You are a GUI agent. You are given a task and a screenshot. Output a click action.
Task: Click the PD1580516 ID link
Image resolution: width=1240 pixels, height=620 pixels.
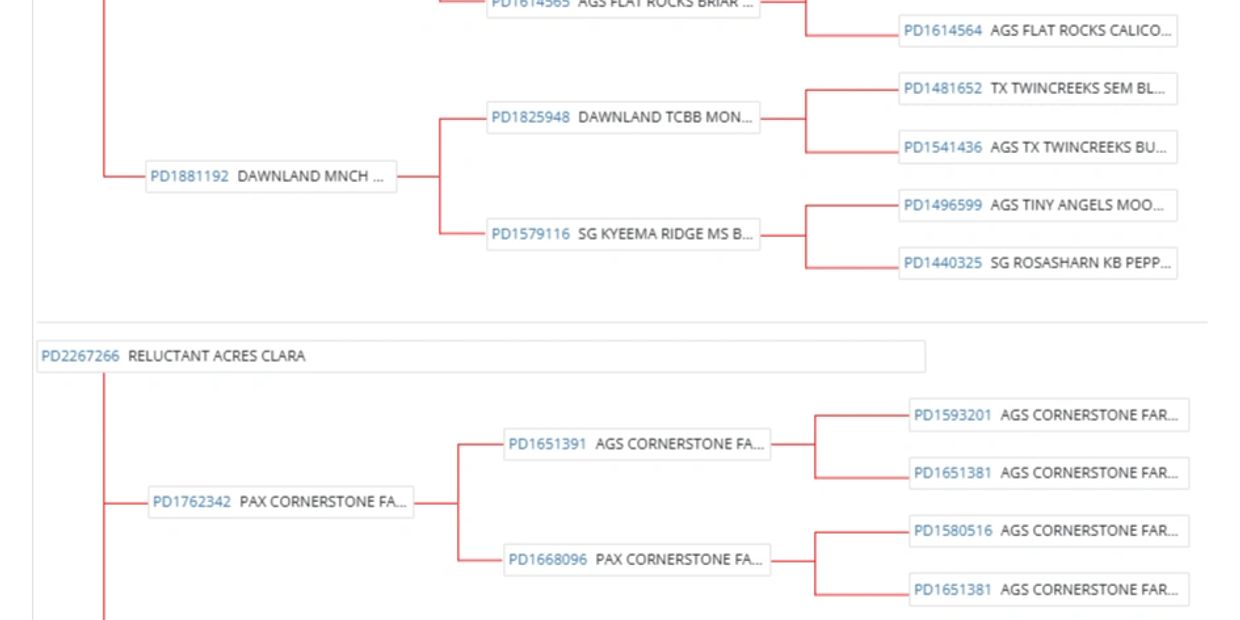click(952, 531)
